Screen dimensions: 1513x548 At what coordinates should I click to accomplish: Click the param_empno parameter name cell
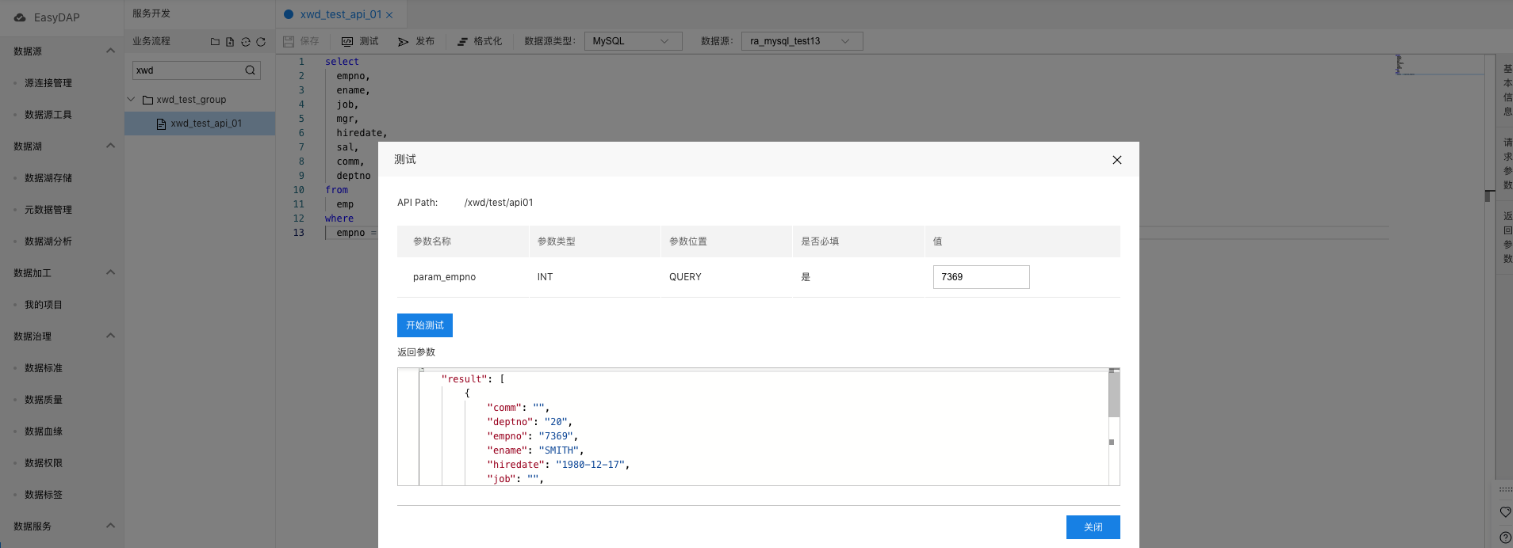tap(444, 277)
